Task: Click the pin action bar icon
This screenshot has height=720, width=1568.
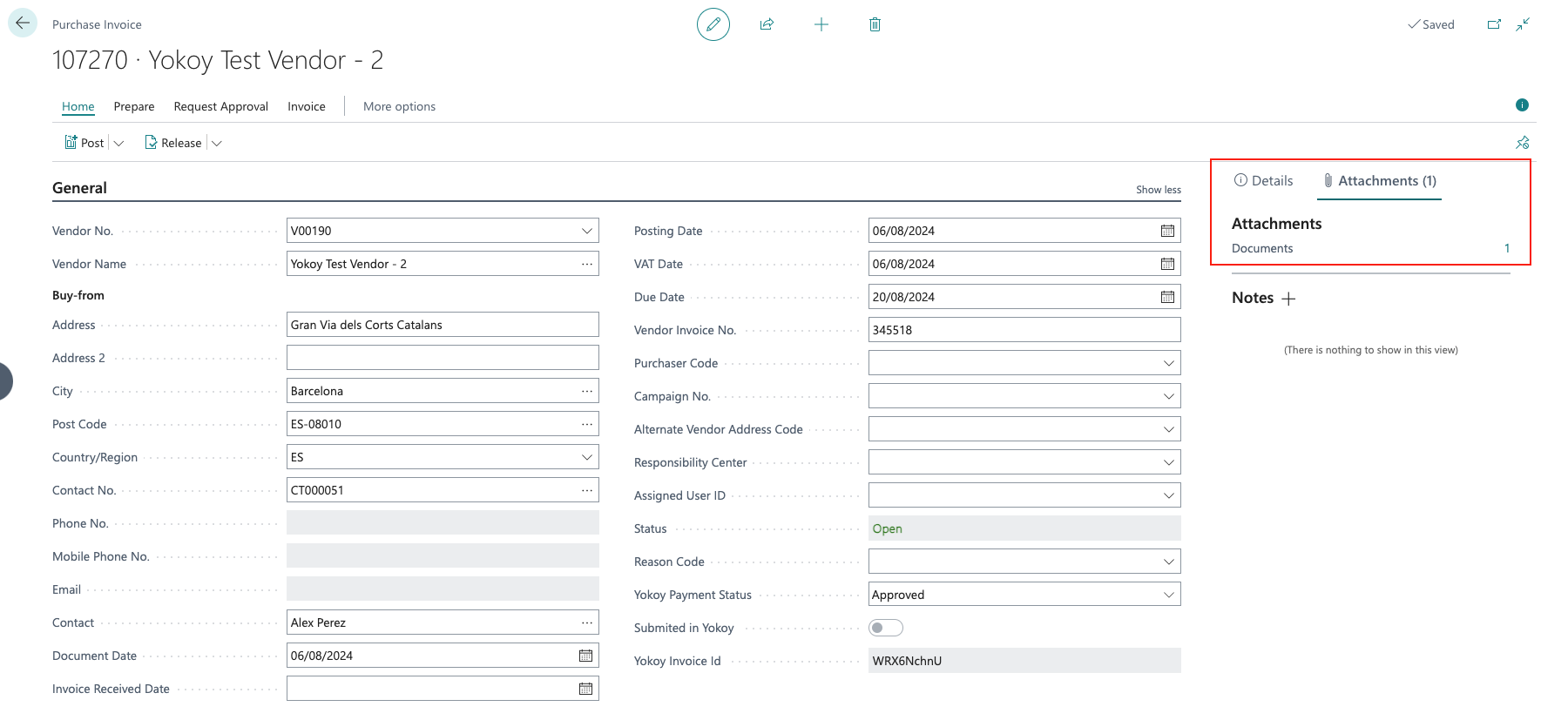Action: pyautogui.click(x=1522, y=143)
